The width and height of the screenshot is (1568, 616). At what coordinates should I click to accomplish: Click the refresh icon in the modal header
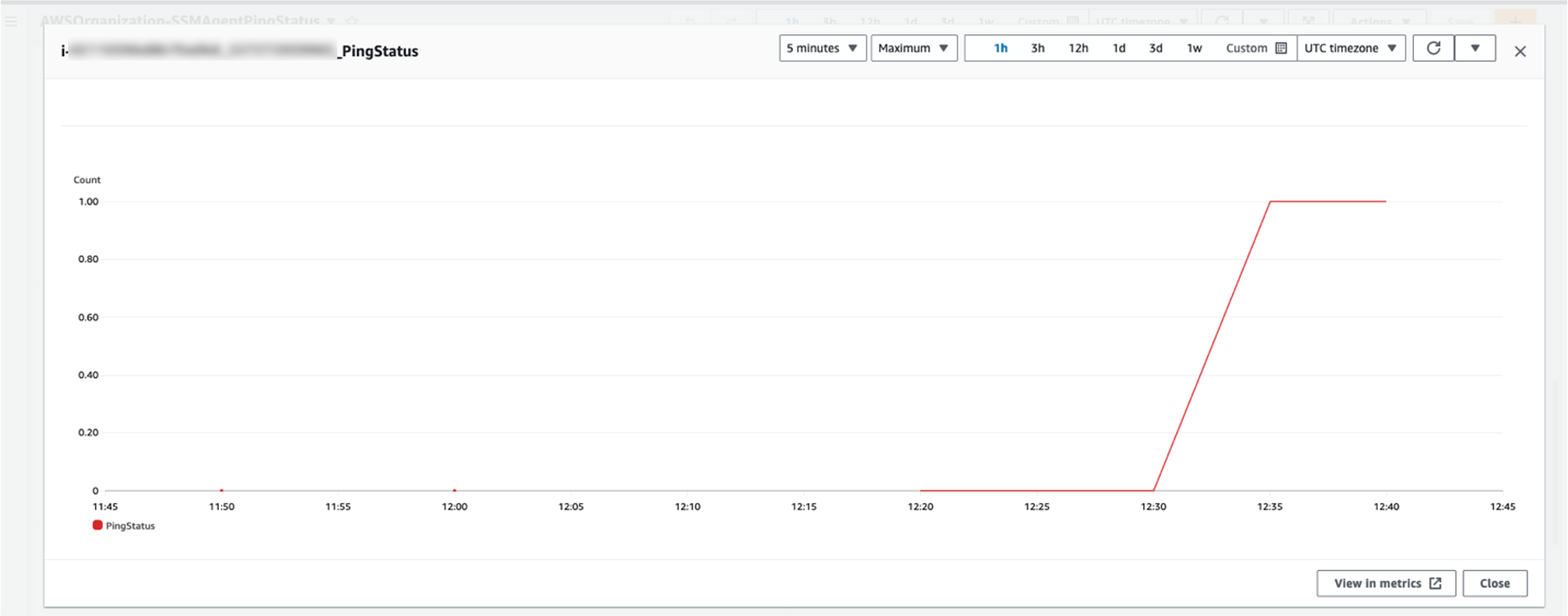(1434, 48)
